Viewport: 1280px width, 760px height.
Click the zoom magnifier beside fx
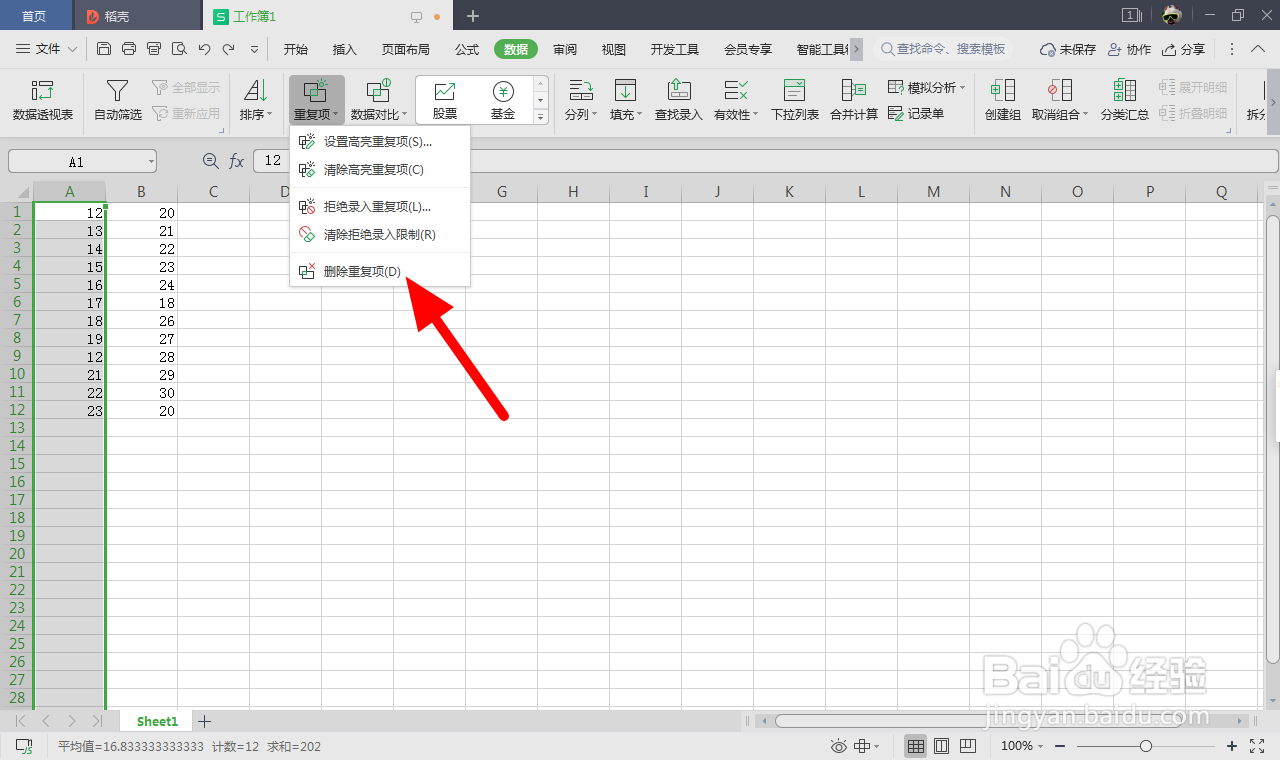click(210, 161)
